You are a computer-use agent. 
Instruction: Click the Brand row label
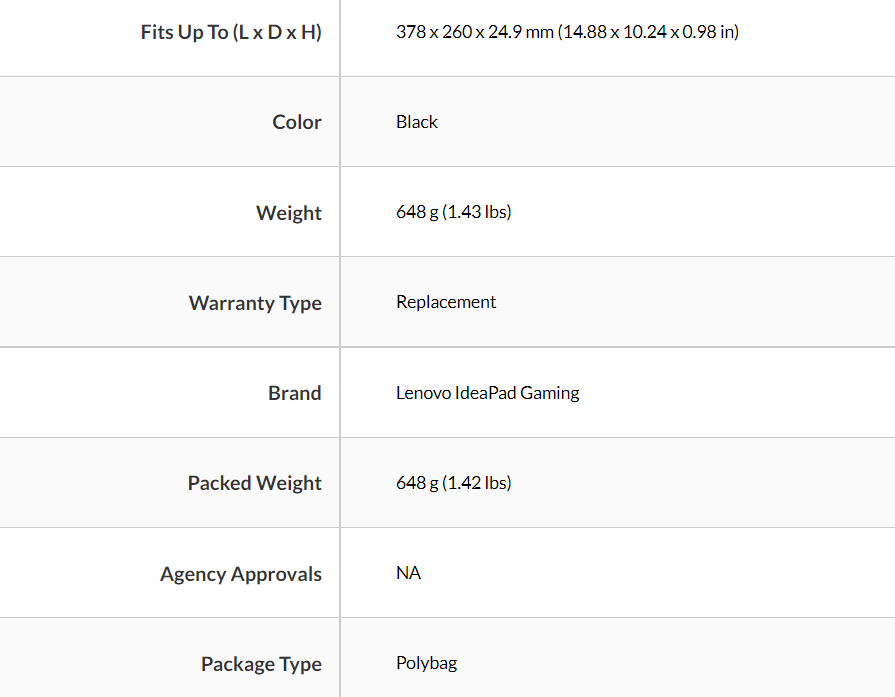[x=295, y=393]
